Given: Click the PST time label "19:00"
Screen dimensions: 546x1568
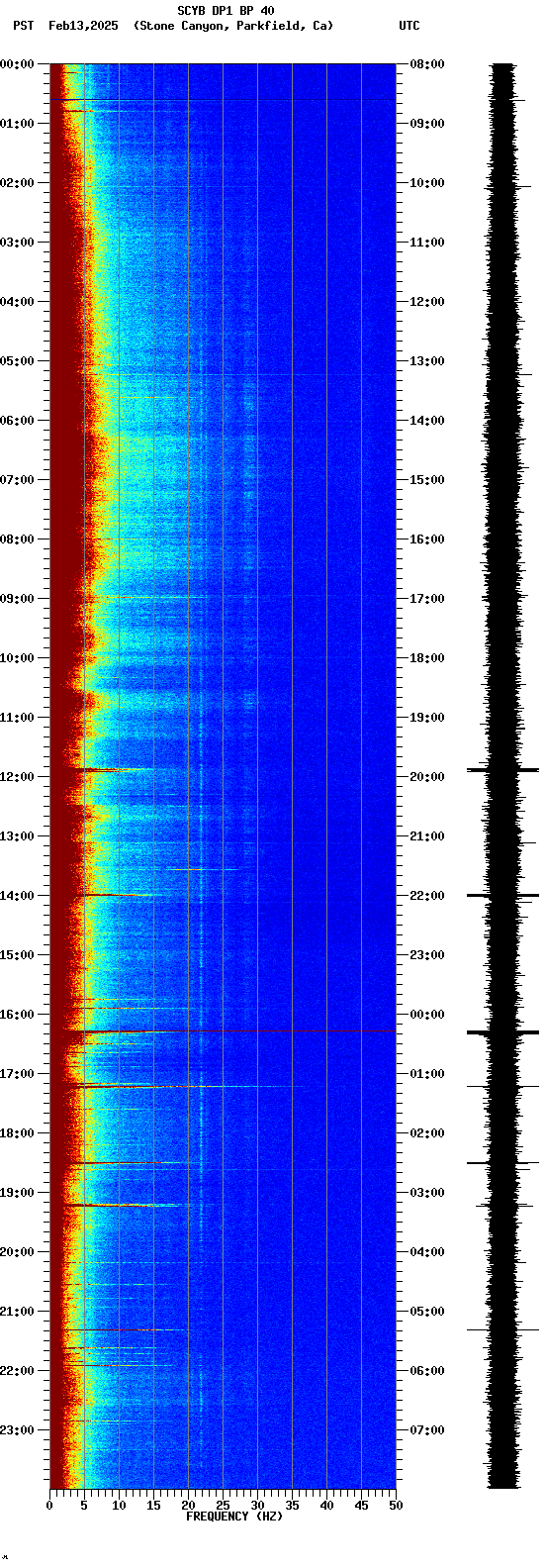Looking at the screenshot, I should click(x=17, y=1193).
